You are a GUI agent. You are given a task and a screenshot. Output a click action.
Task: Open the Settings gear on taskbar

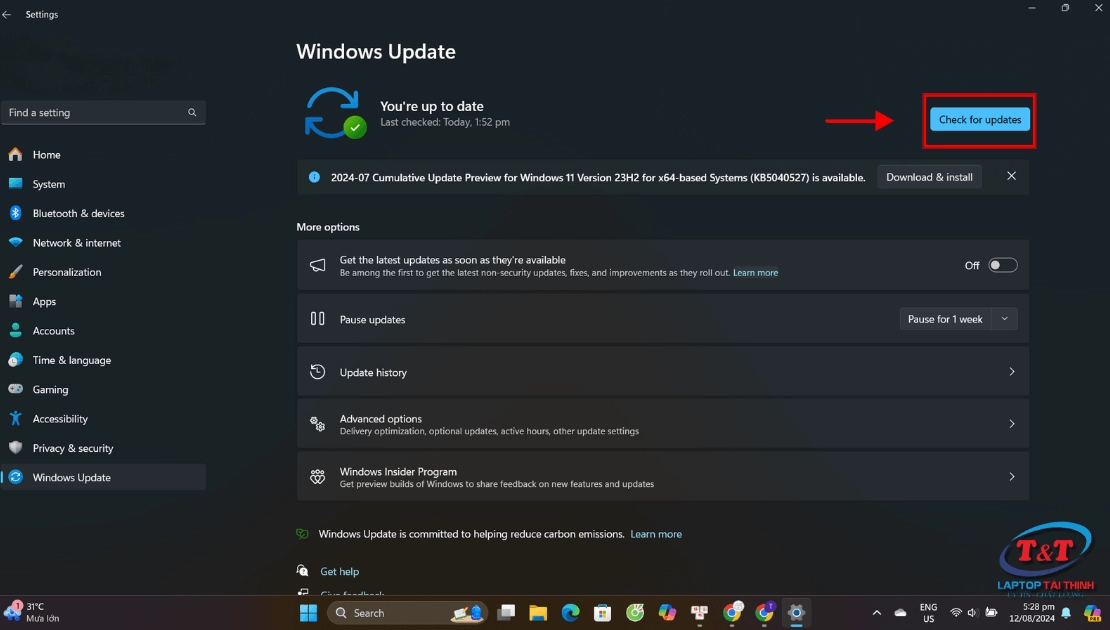point(796,613)
